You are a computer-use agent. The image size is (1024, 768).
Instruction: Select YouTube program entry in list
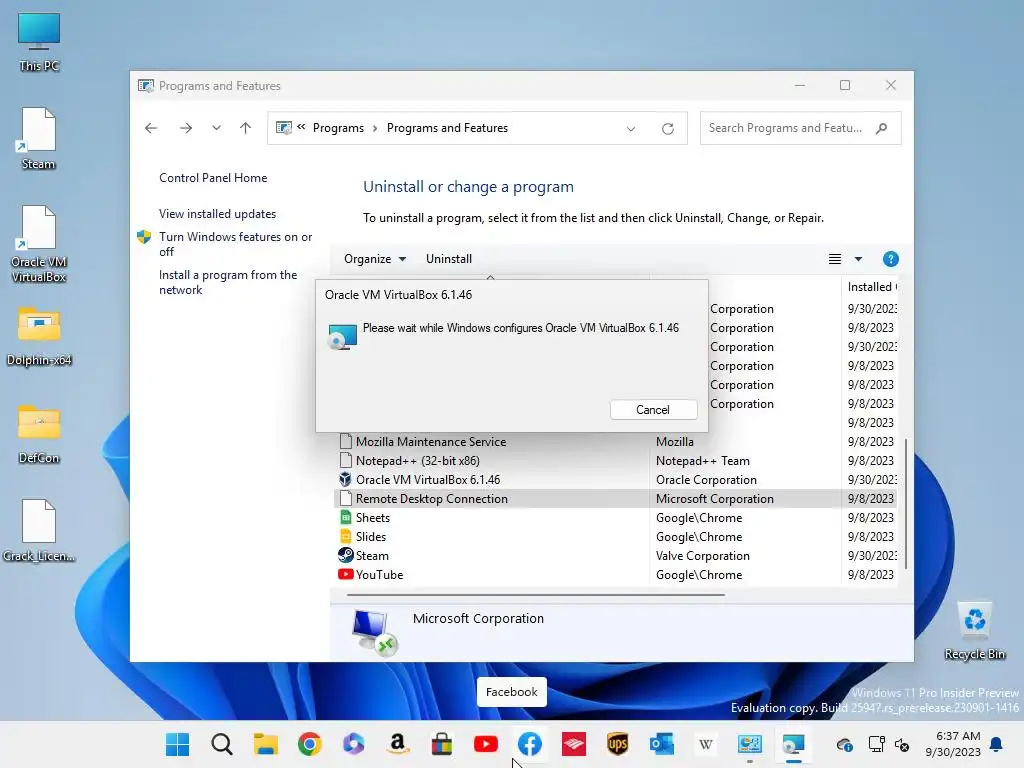[x=615, y=575]
